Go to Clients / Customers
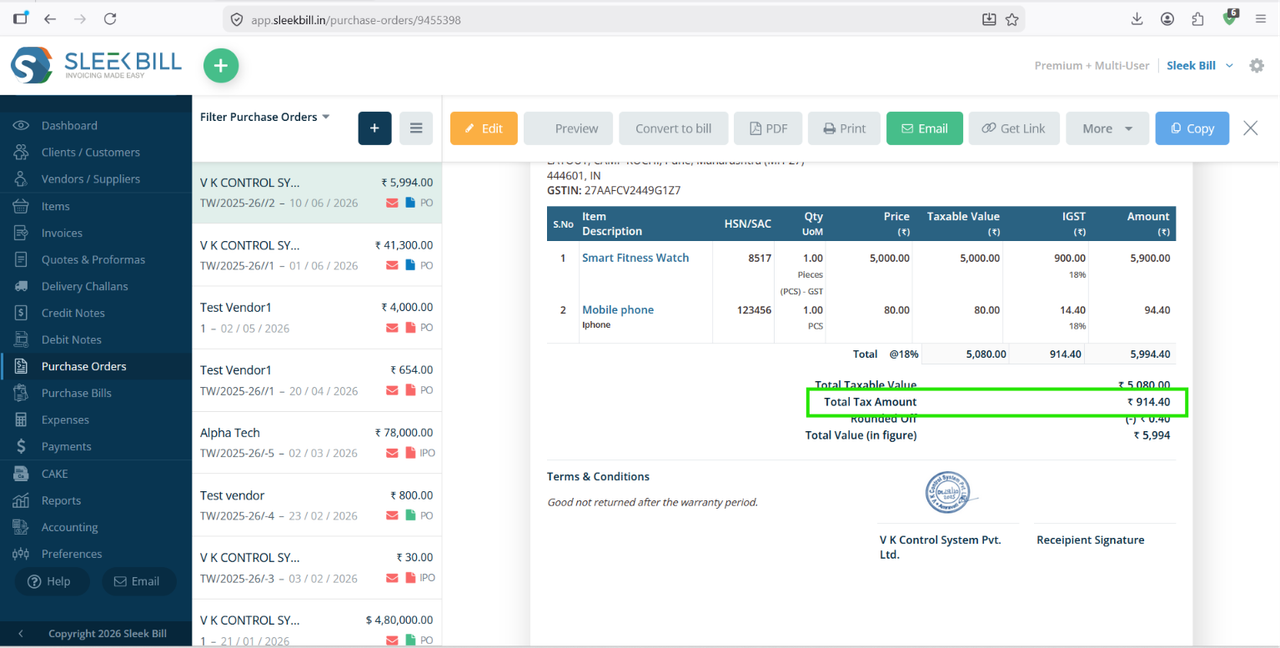This screenshot has height=648, width=1280. pyautogui.click(x=90, y=152)
